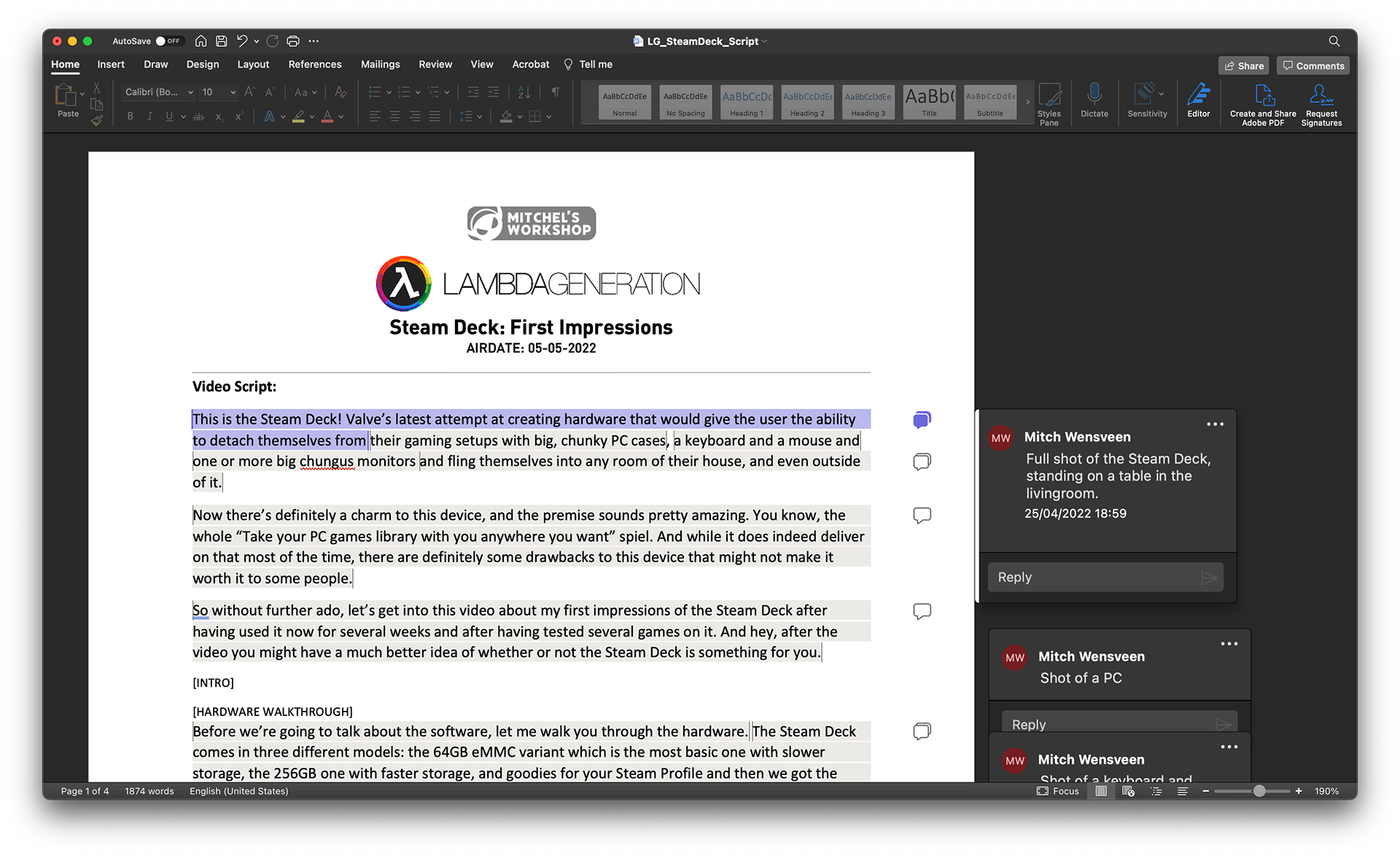The height and width of the screenshot is (856, 1400).
Task: Click the Decrease Font Size icon
Action: (x=269, y=92)
